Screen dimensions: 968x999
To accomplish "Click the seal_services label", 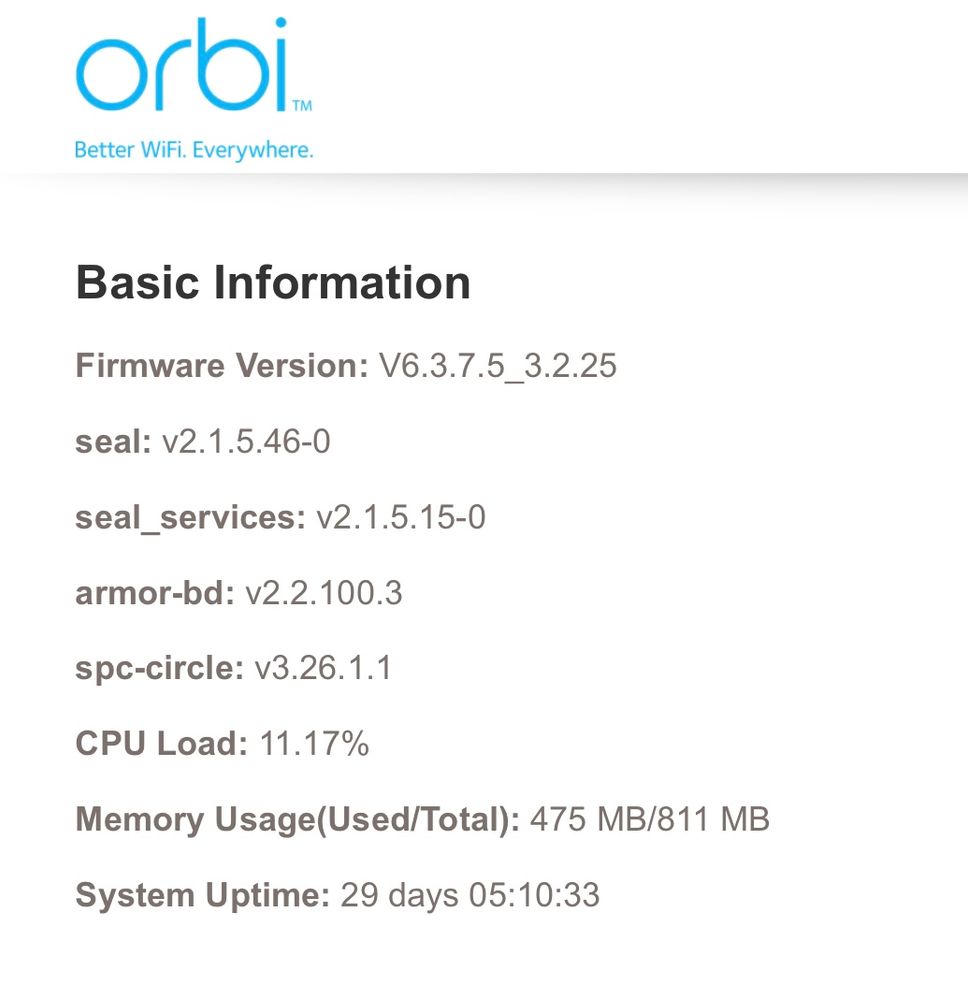I will [190, 517].
